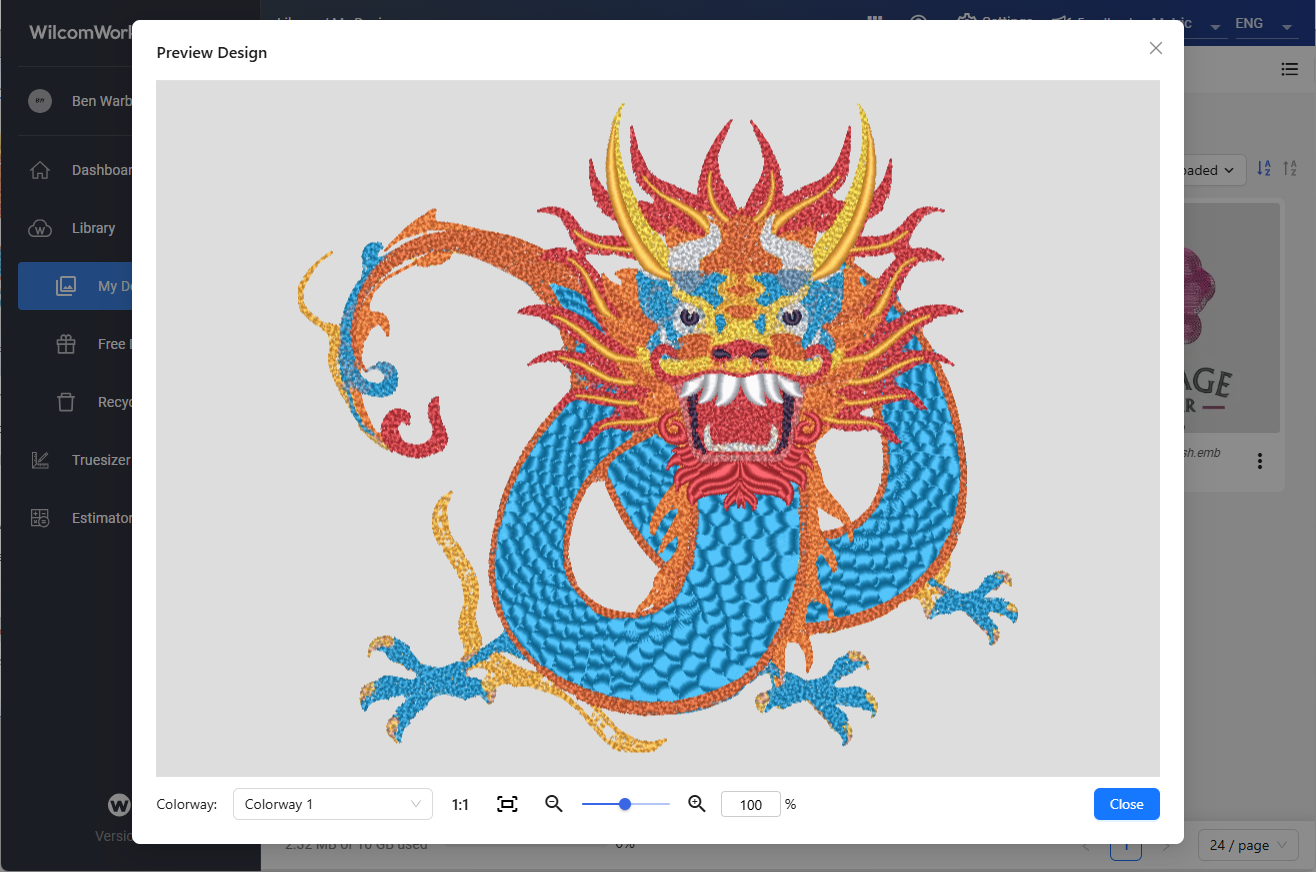Click the zoom out magnifier icon
This screenshot has width=1316, height=872.
[x=554, y=804]
